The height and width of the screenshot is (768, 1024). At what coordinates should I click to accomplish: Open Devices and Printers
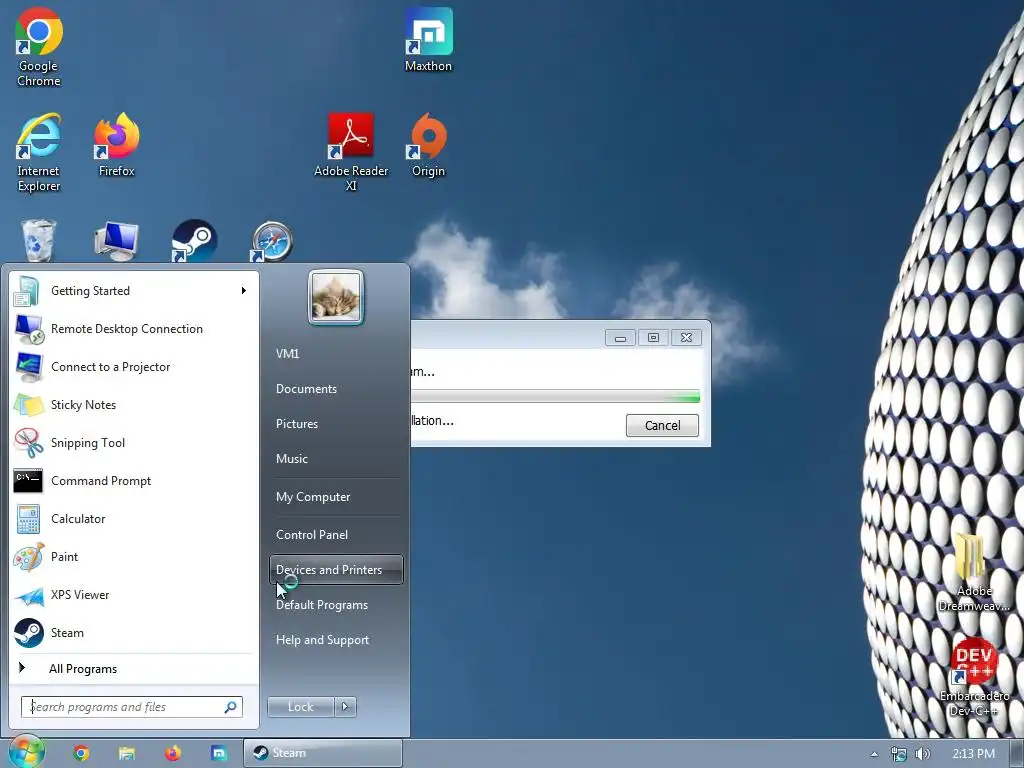tap(336, 569)
